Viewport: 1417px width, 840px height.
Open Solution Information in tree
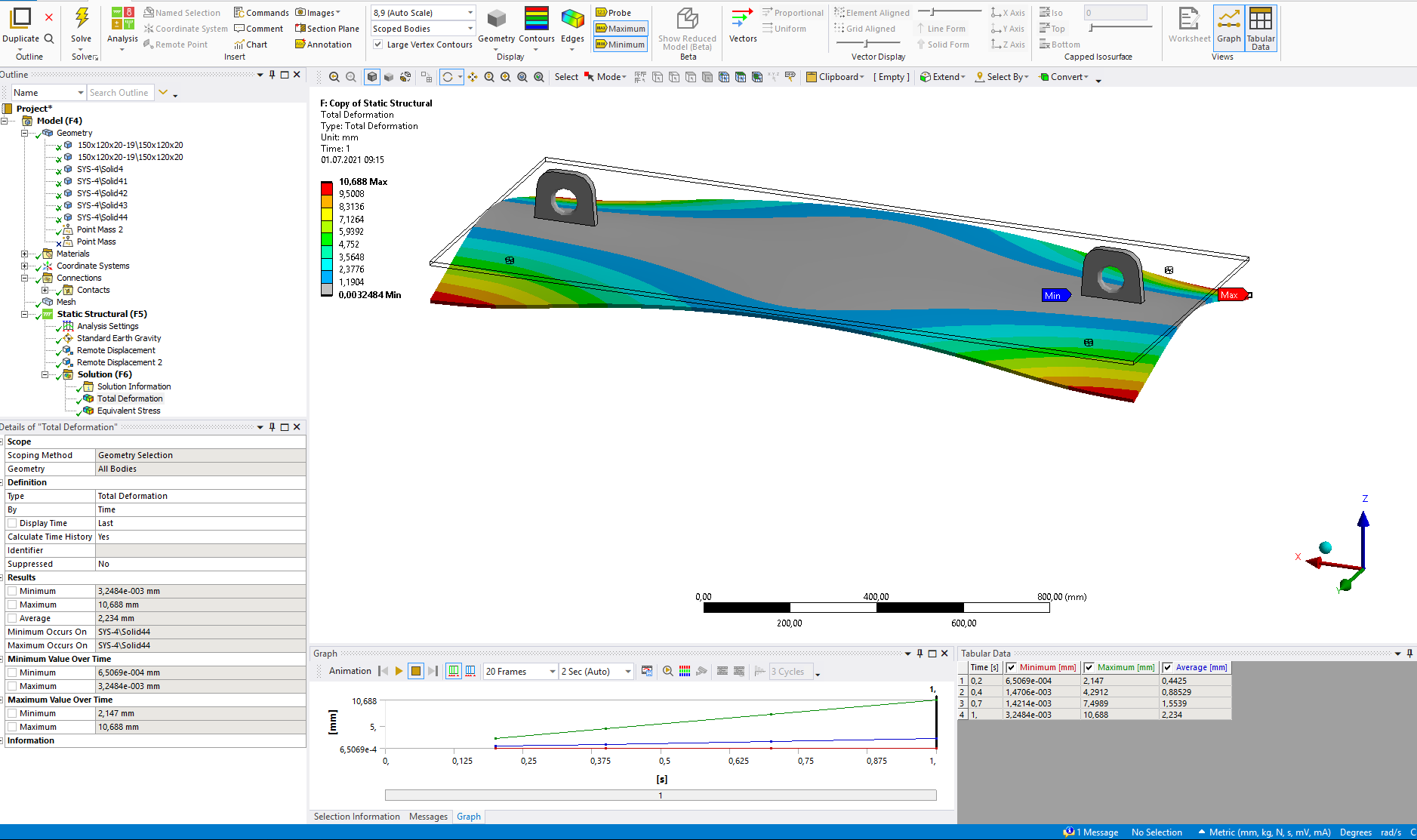coord(134,386)
